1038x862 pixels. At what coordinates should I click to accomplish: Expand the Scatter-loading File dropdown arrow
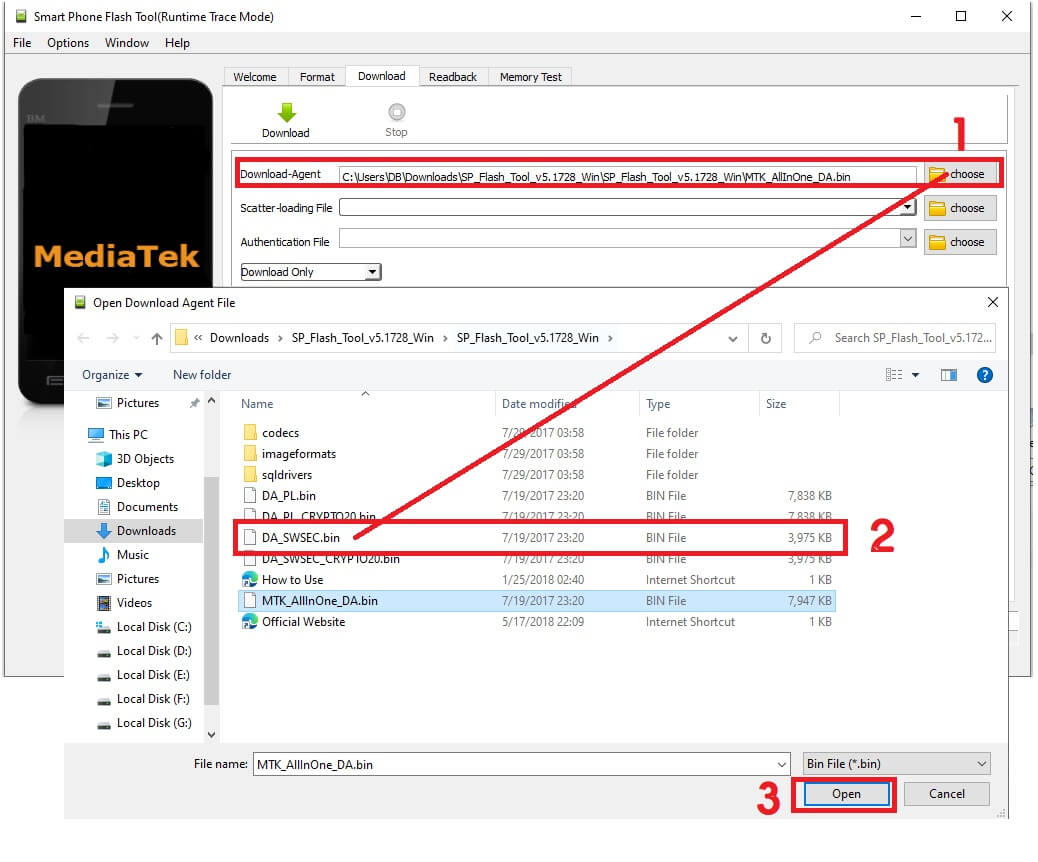908,207
